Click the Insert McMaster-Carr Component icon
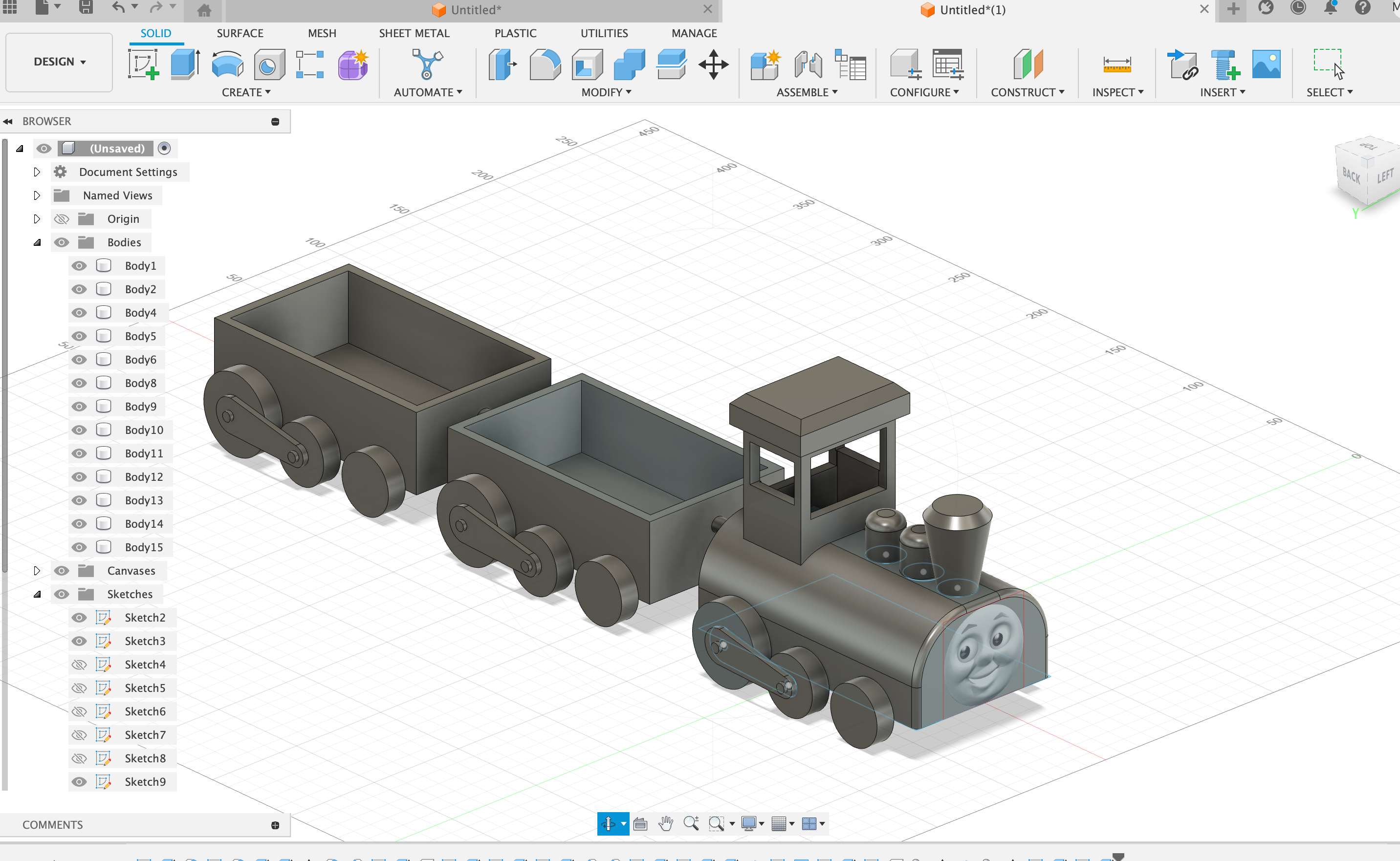 [1225, 64]
